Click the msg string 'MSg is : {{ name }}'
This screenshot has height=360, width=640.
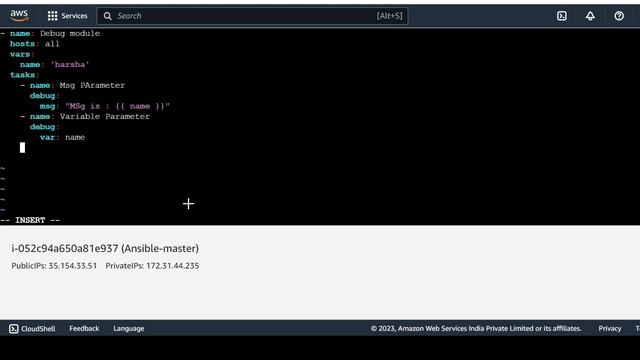(x=118, y=106)
